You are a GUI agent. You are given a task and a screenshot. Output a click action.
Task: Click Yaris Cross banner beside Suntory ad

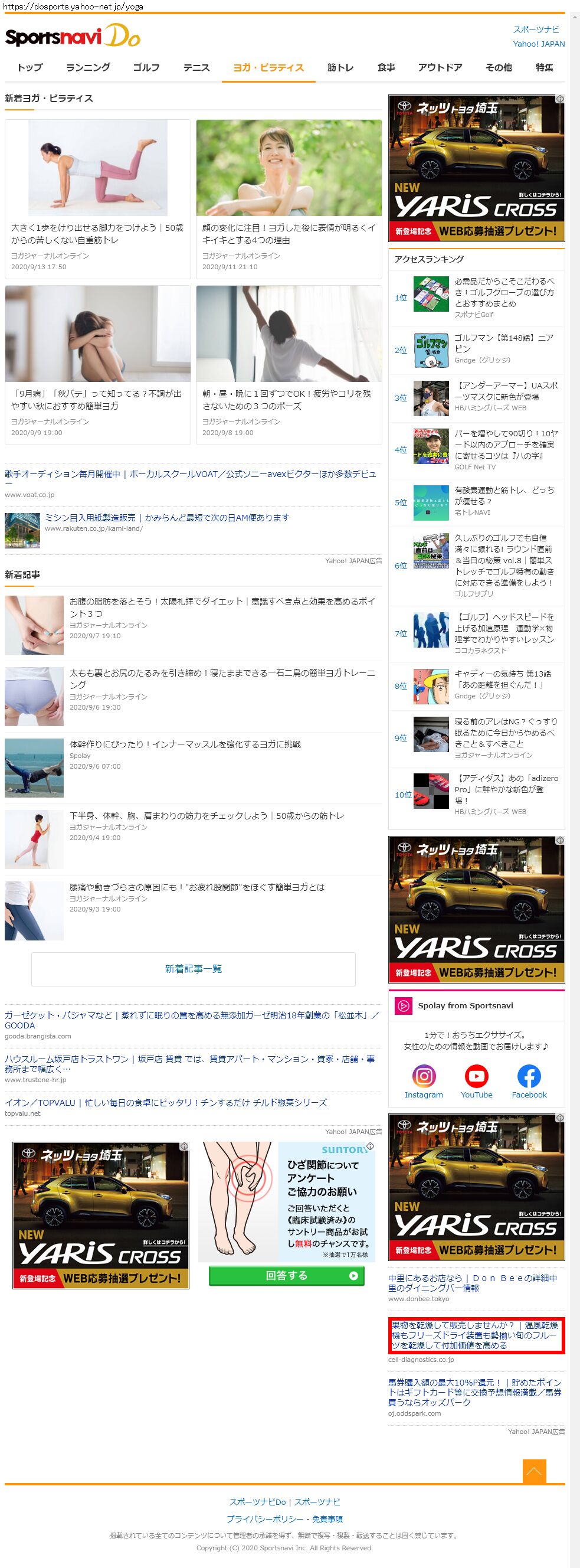click(101, 1215)
